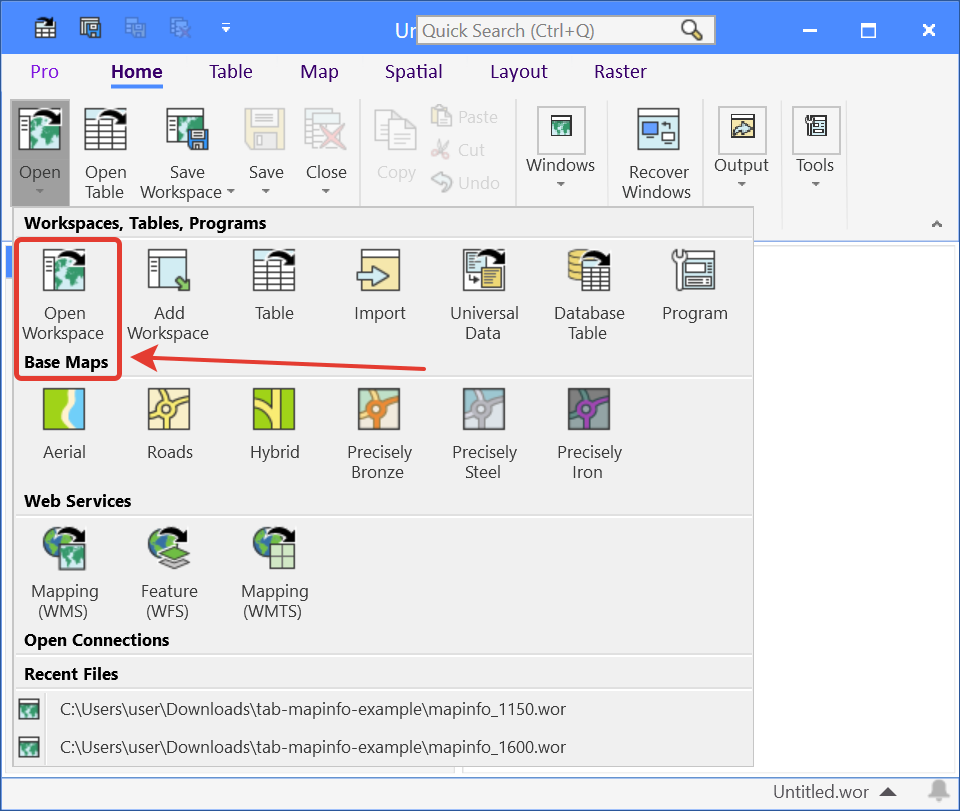Image resolution: width=960 pixels, height=811 pixels.
Task: Open the Spatial ribbon tab
Action: (413, 71)
